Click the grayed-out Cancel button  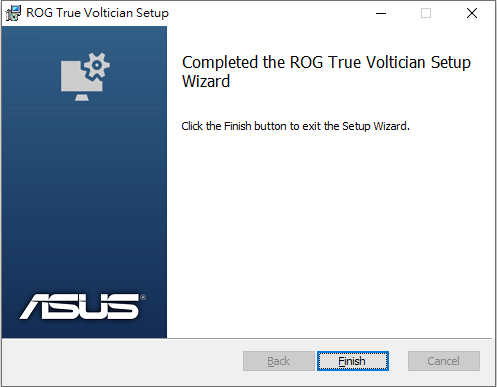pos(444,361)
